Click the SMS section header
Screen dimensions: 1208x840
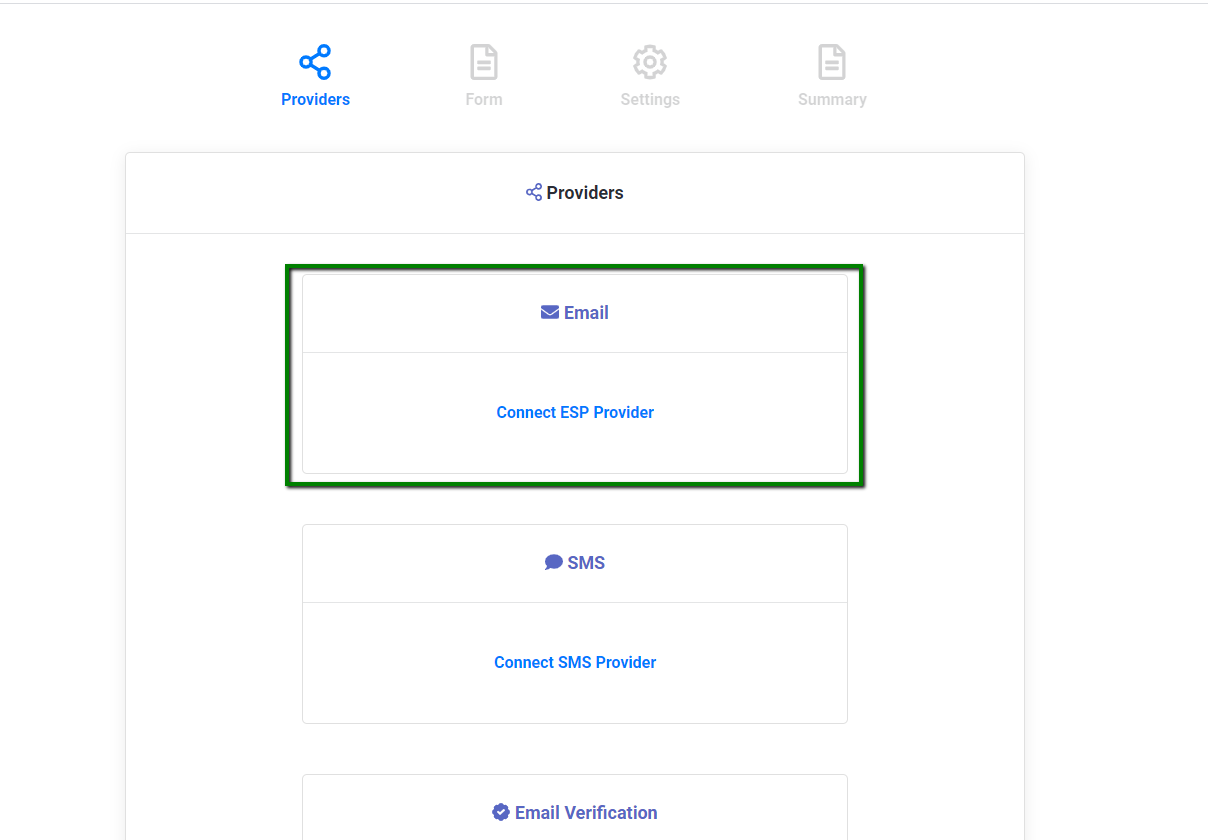[575, 562]
